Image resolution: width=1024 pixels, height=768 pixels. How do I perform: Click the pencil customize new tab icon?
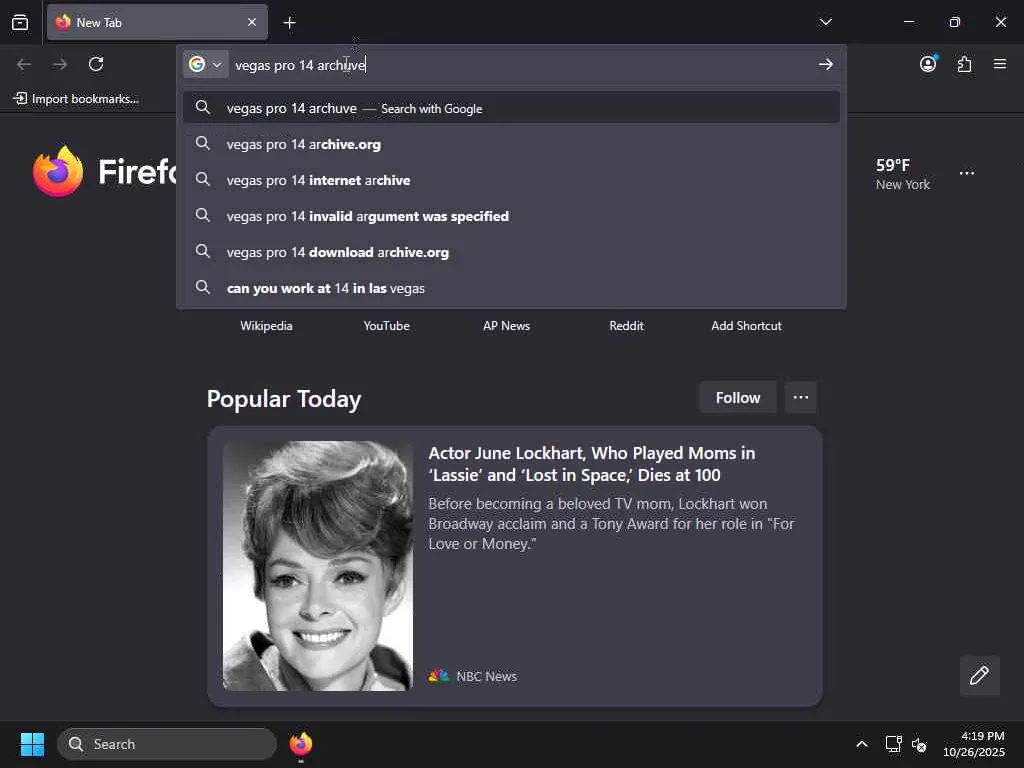979,675
